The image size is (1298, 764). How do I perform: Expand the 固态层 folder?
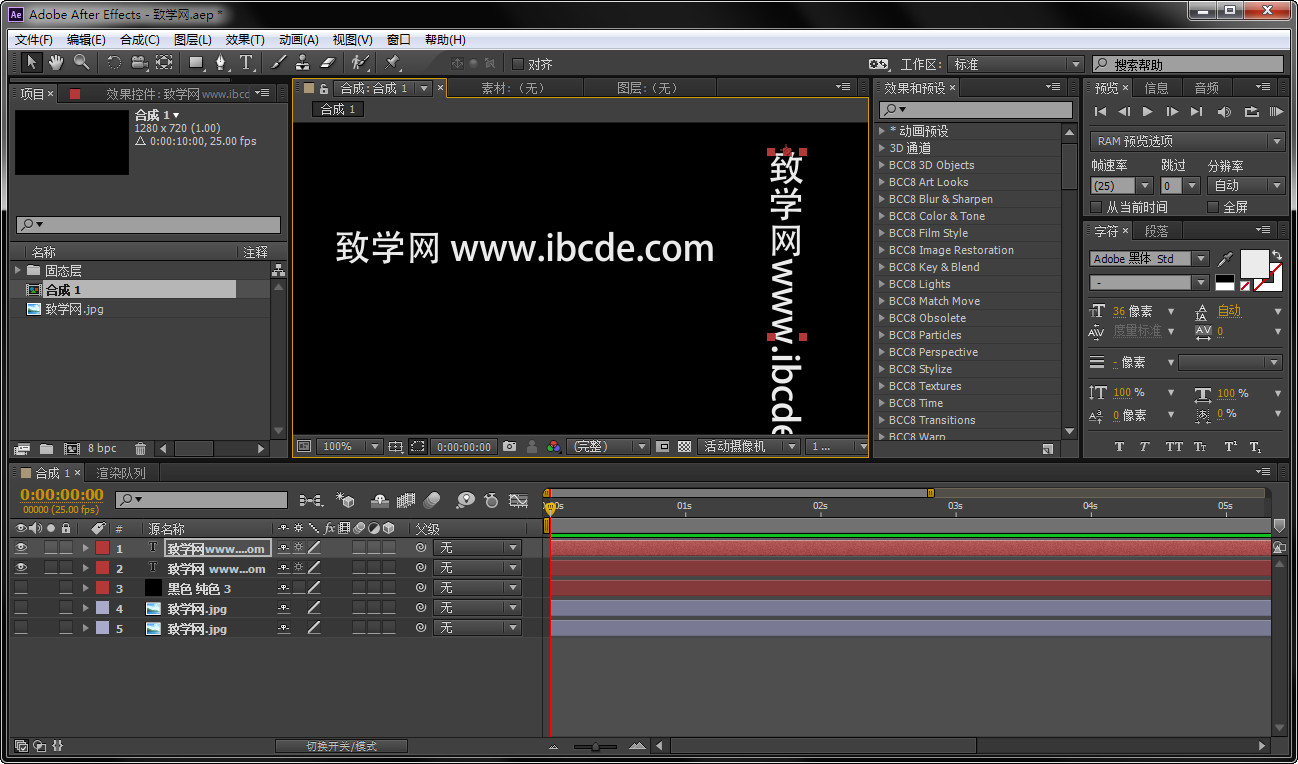pos(18,271)
